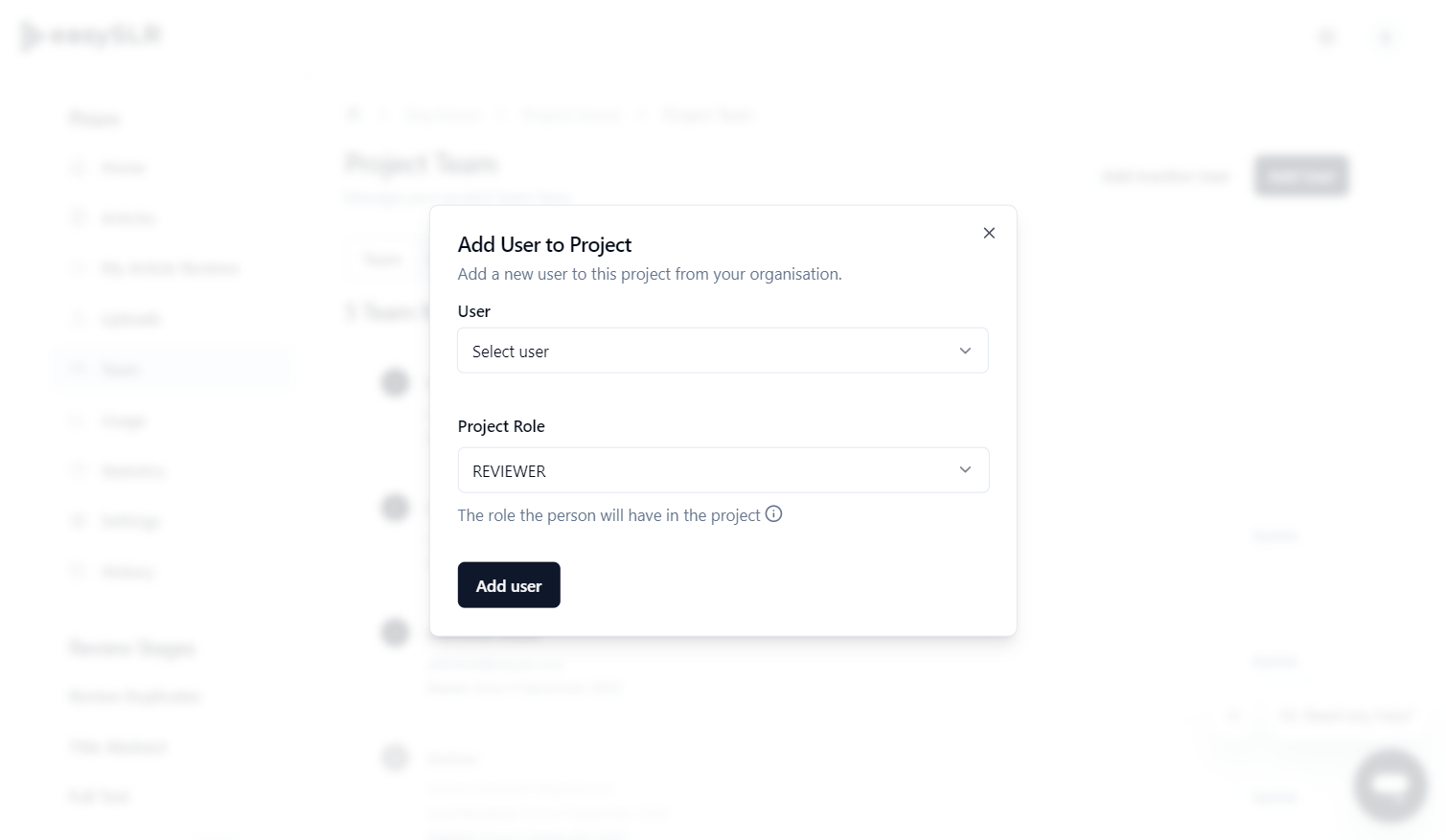Click the dark Add user button in the dialog
Viewport: 1446px width, 840px height.
click(x=509, y=585)
